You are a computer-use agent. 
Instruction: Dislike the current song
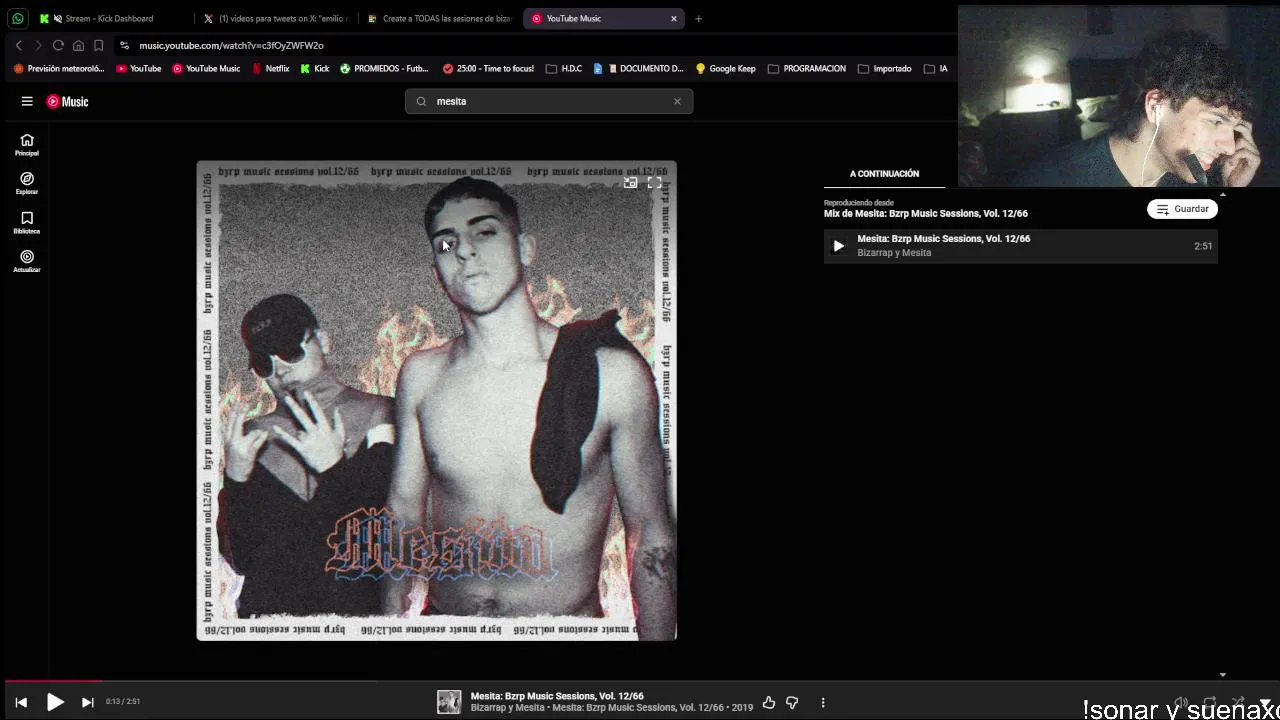pyautogui.click(x=792, y=702)
